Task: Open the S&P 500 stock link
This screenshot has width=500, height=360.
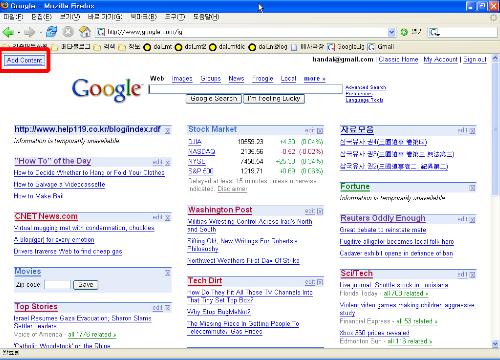Action: (201, 171)
